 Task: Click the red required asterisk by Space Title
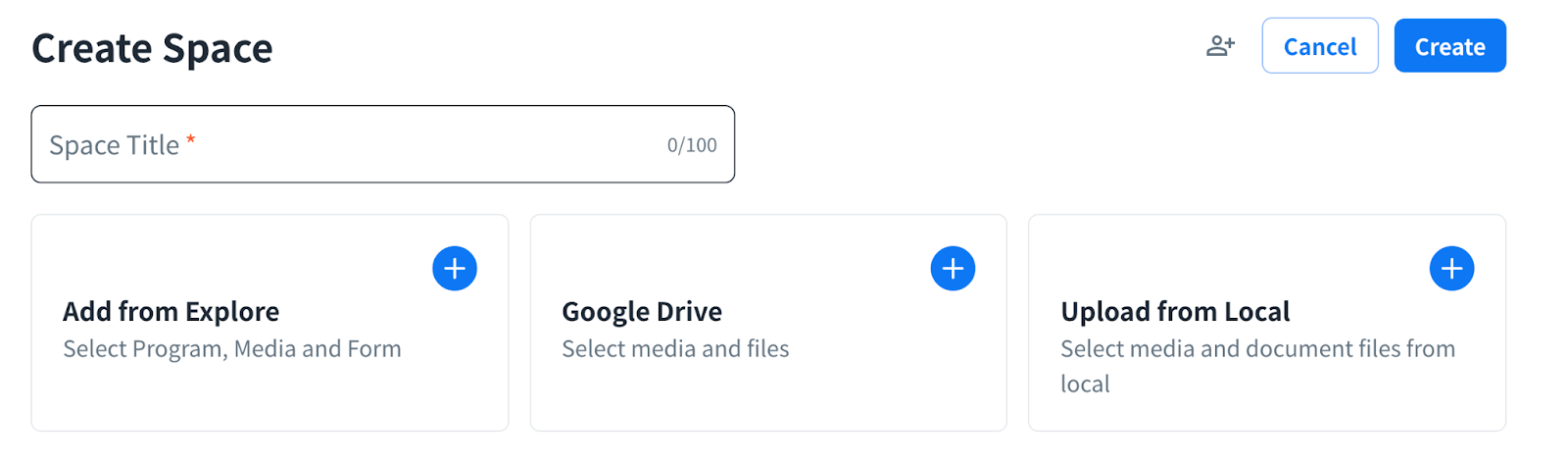pos(191,140)
